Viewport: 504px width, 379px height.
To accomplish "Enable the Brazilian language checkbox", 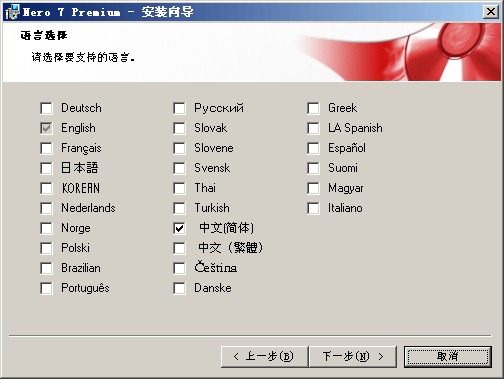I will [x=46, y=268].
